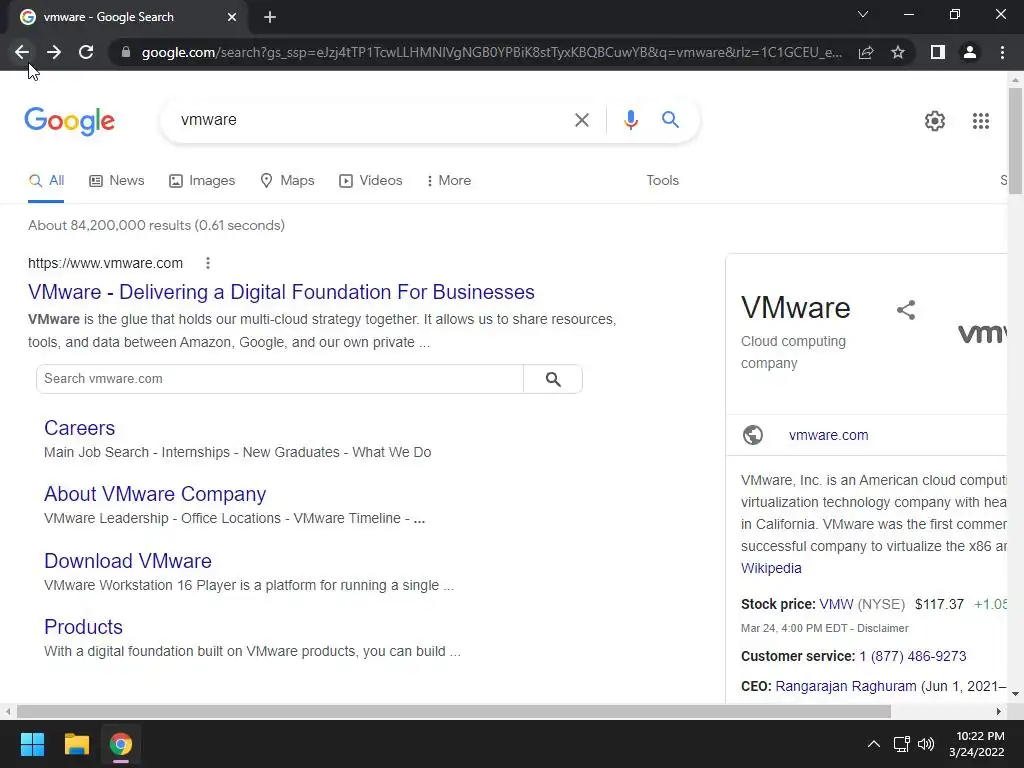The image size is (1024, 768).
Task: Share the VMware knowledge panel
Action: pyautogui.click(x=906, y=310)
